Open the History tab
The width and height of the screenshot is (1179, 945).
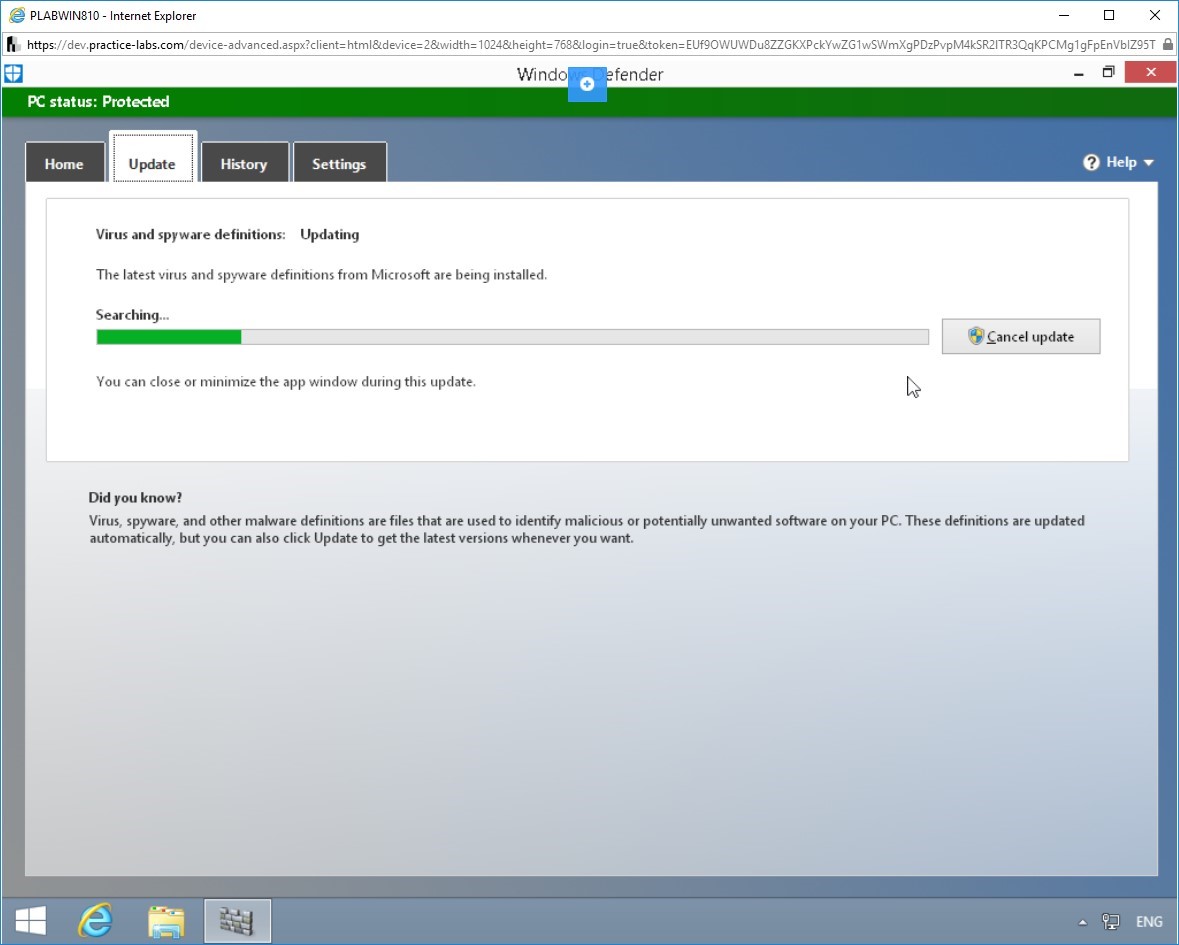[x=244, y=162]
